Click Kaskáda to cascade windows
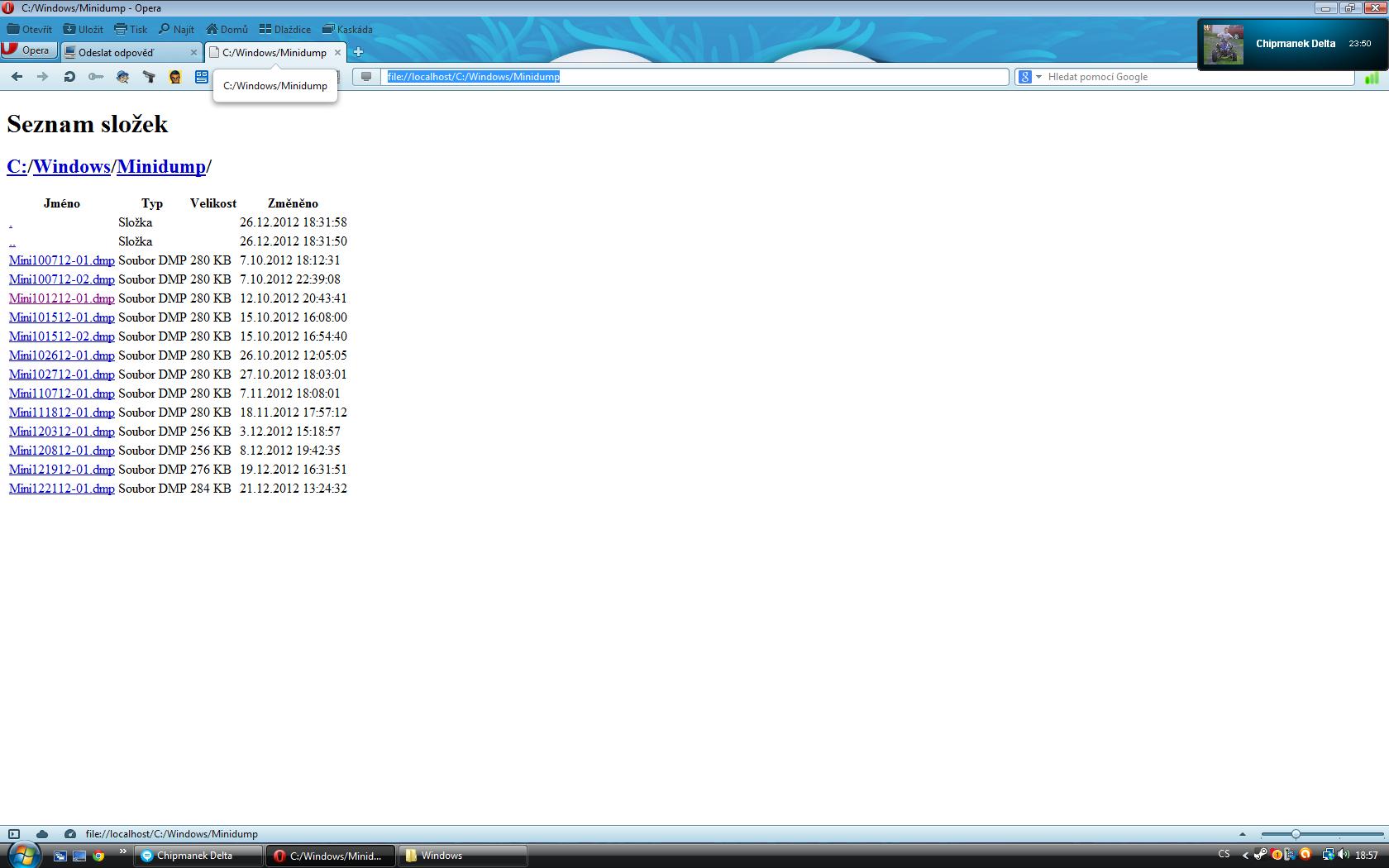 pyautogui.click(x=347, y=29)
